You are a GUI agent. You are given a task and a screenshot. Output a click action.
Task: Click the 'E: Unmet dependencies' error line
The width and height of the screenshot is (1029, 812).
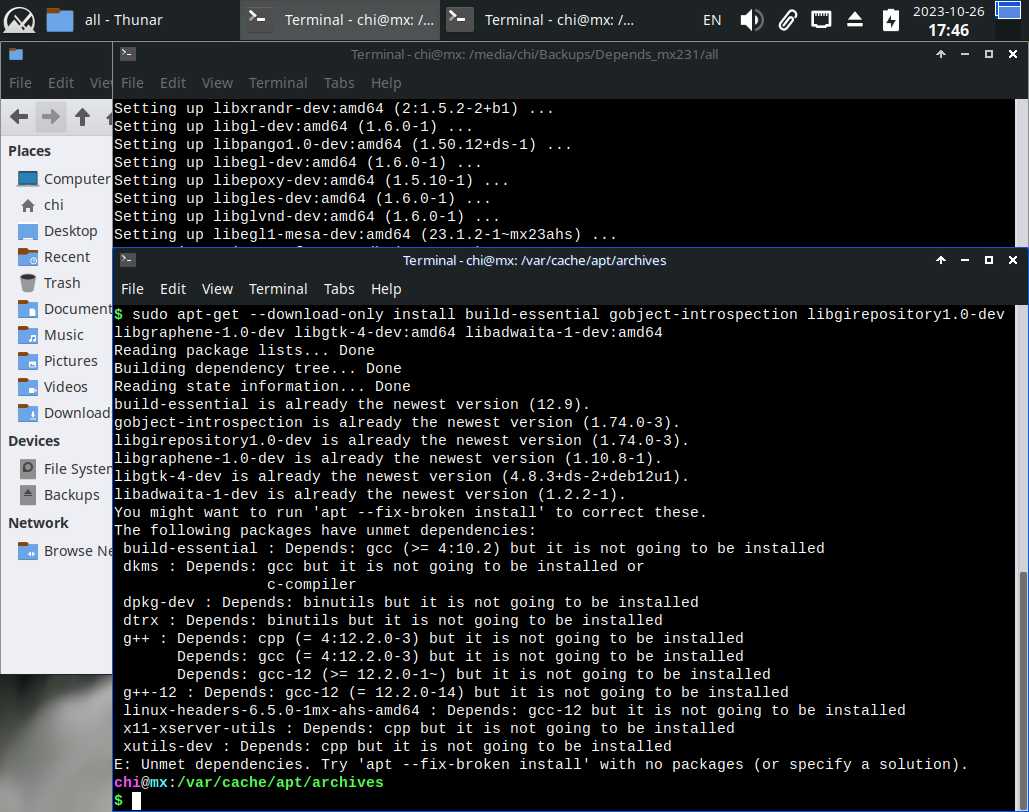point(541,764)
